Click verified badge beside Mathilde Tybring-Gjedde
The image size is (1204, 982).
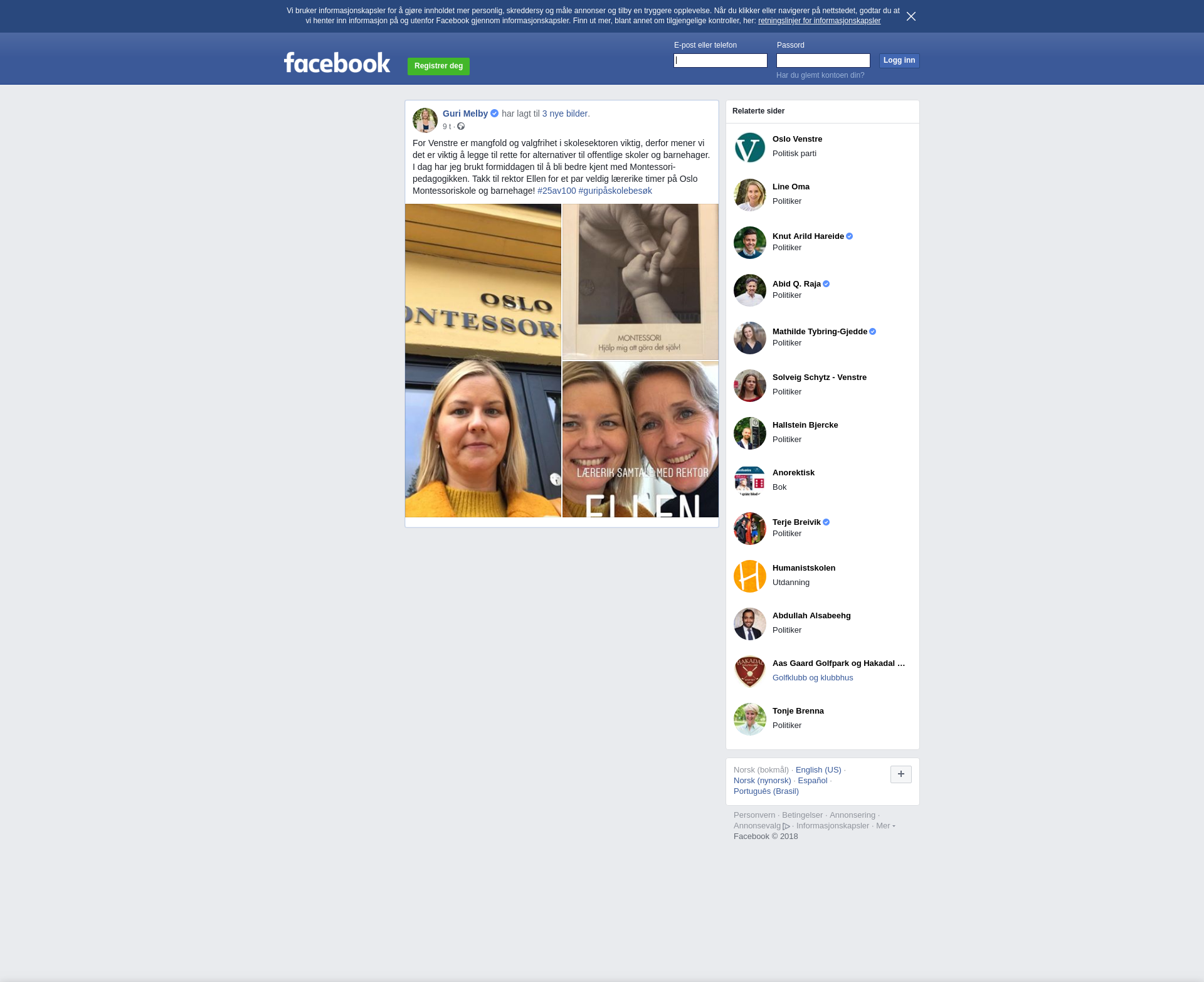873,332
